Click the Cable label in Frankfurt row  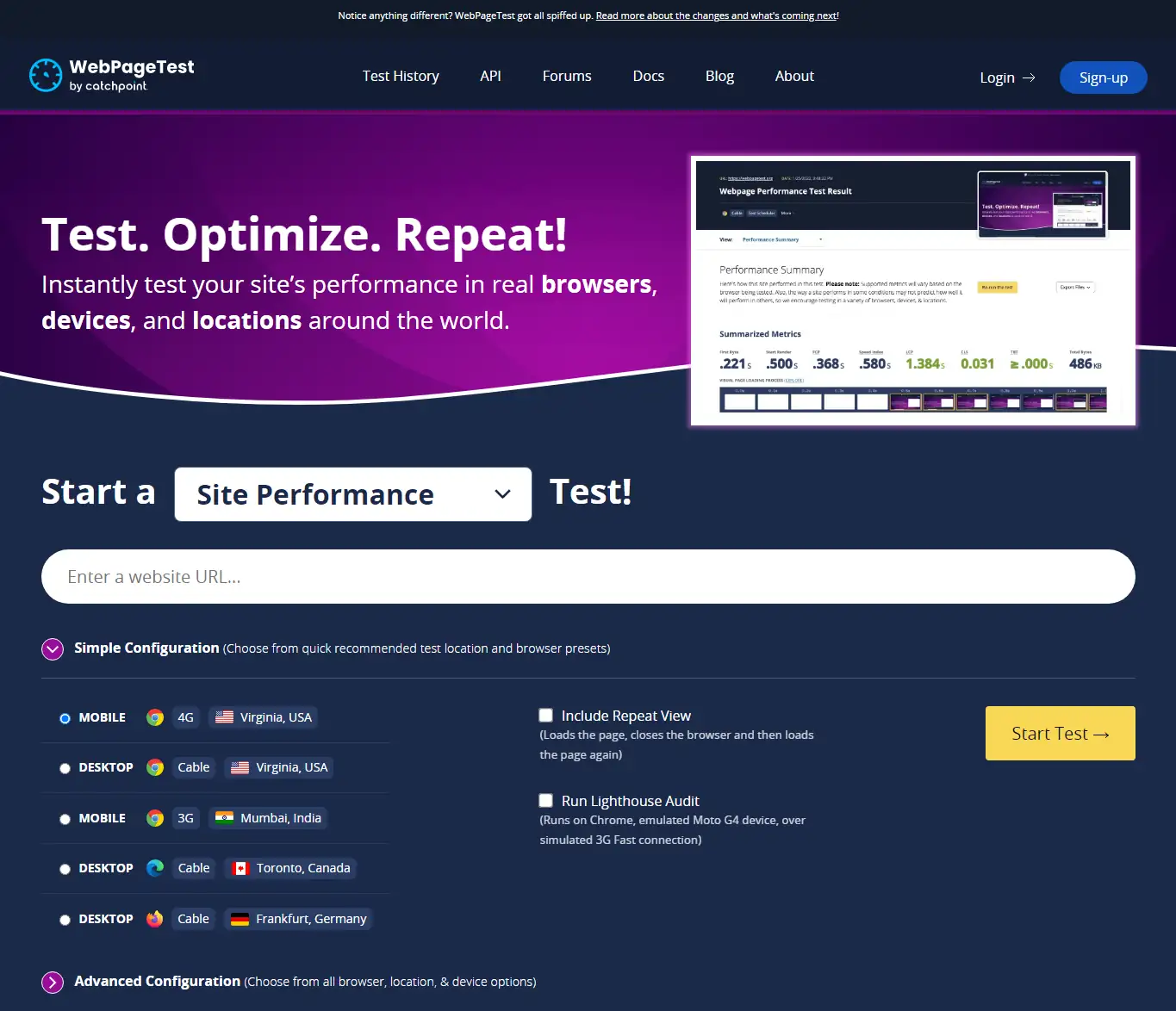tap(194, 919)
